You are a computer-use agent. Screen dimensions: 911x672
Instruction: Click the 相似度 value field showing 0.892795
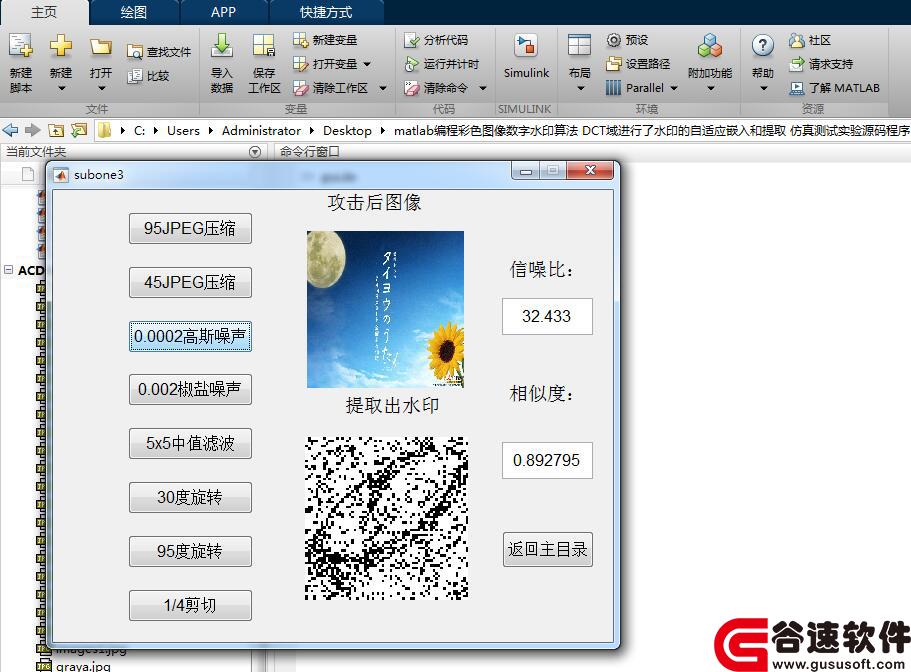(547, 461)
